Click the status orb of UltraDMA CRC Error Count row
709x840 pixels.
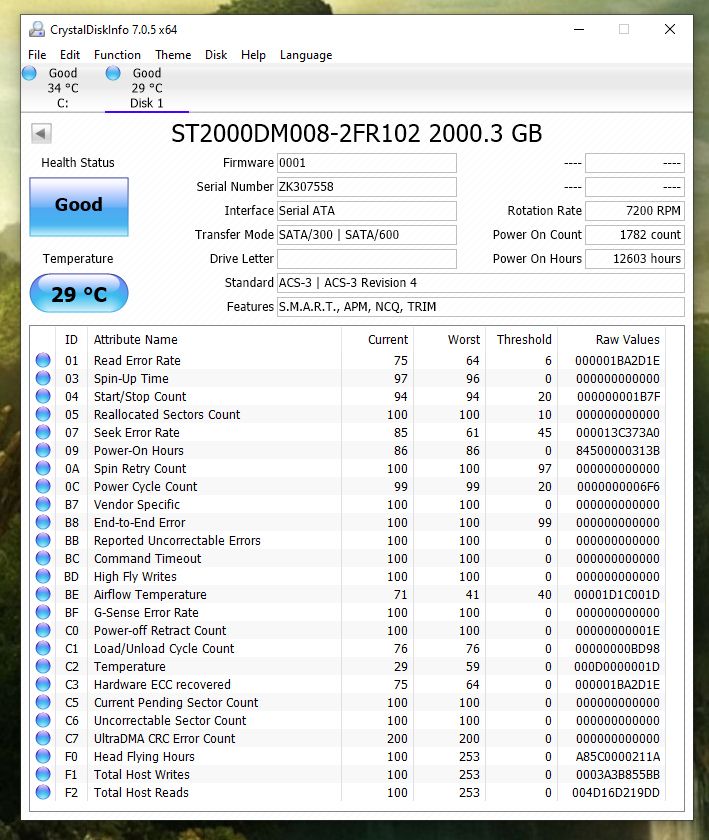click(43, 738)
